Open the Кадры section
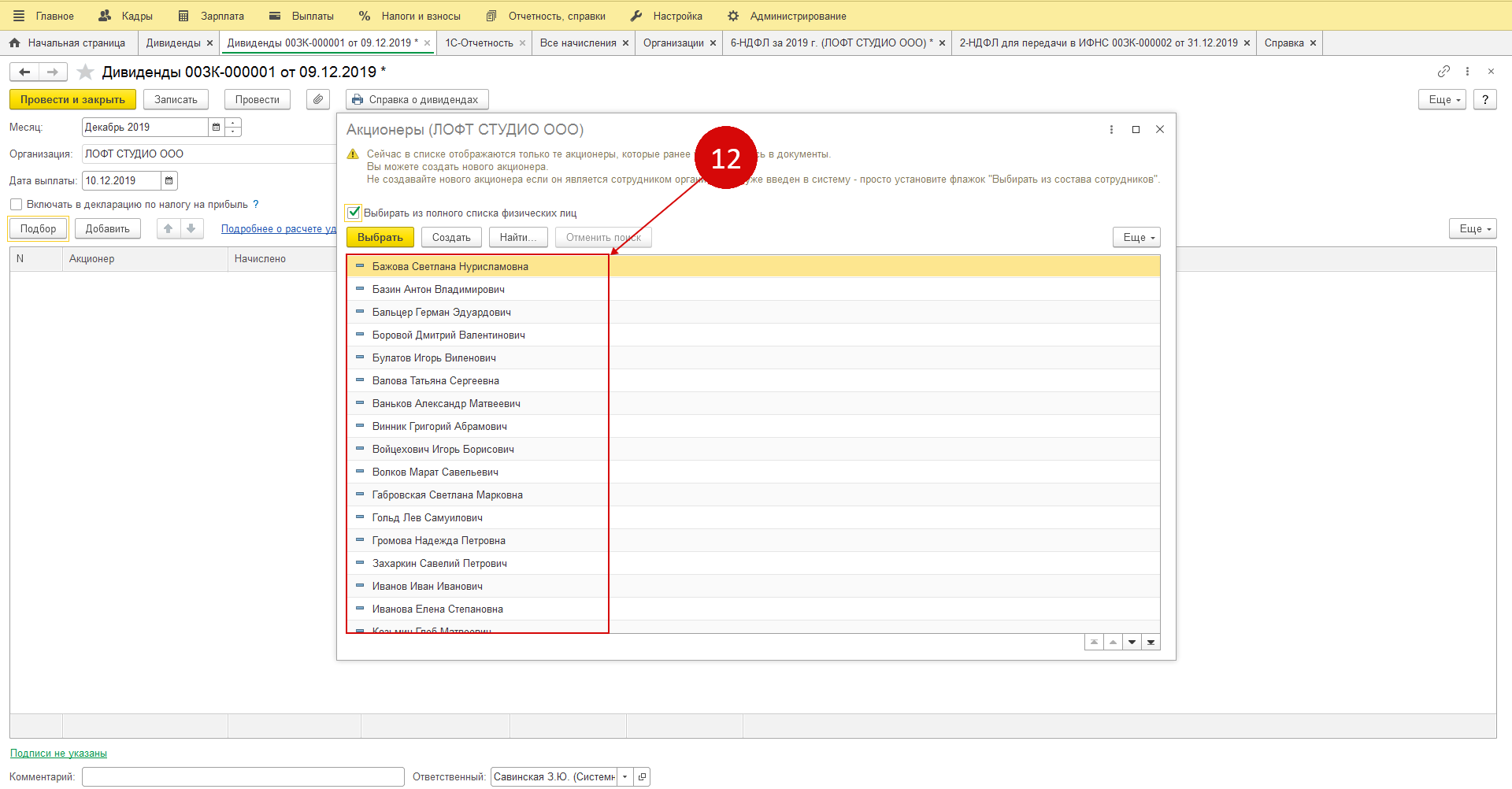Viewport: 1512px width, 789px height. (x=126, y=16)
